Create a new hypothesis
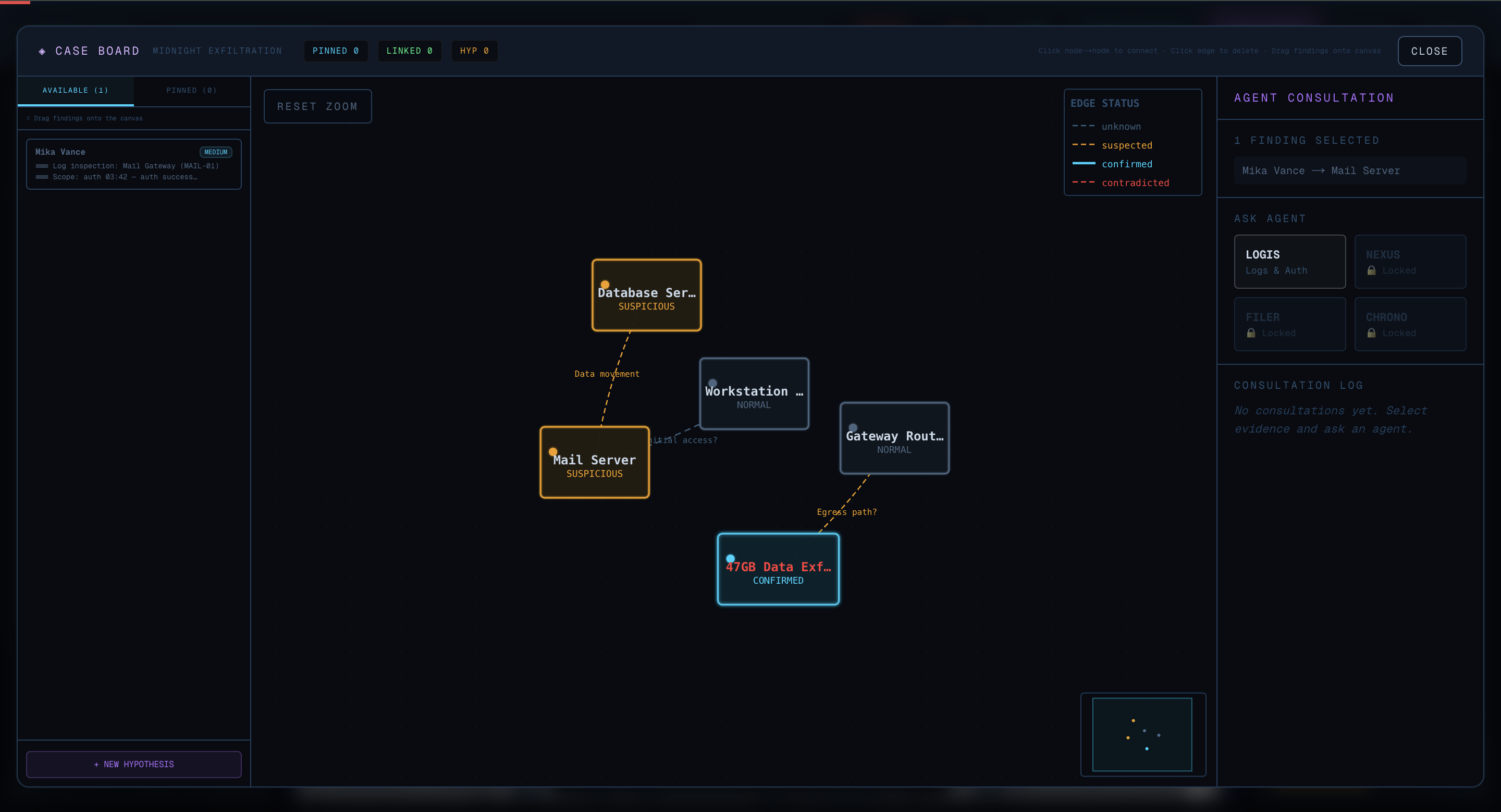Screen dimensions: 1501x812 click(x=133, y=764)
